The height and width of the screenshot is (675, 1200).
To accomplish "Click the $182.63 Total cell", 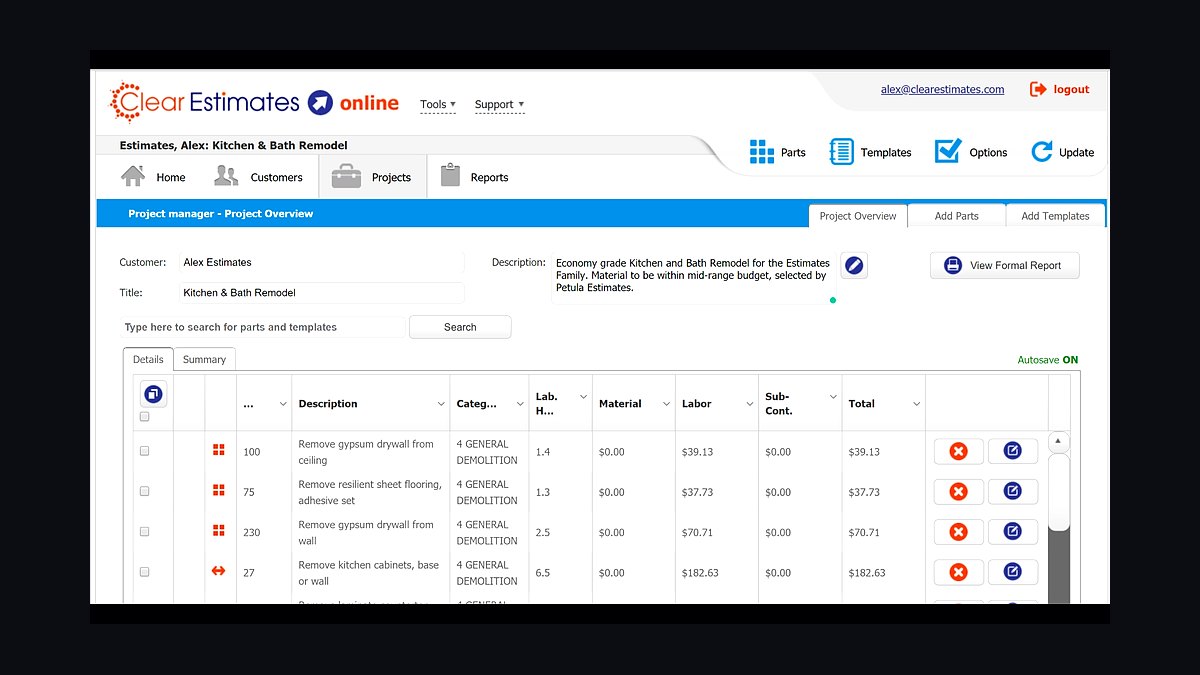I will pos(867,573).
